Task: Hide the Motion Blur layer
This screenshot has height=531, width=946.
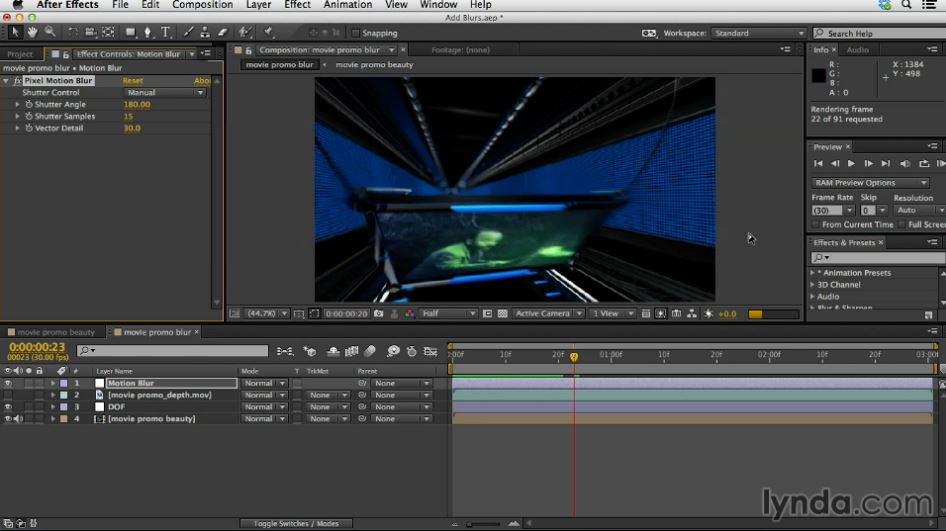Action: [8, 383]
